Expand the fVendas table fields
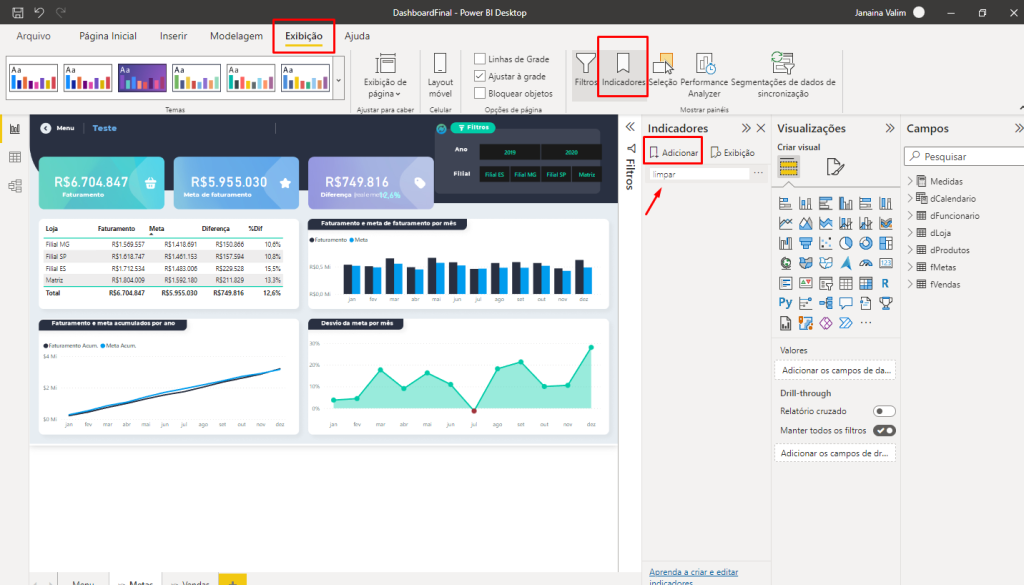This screenshot has width=1024, height=585. click(911, 284)
